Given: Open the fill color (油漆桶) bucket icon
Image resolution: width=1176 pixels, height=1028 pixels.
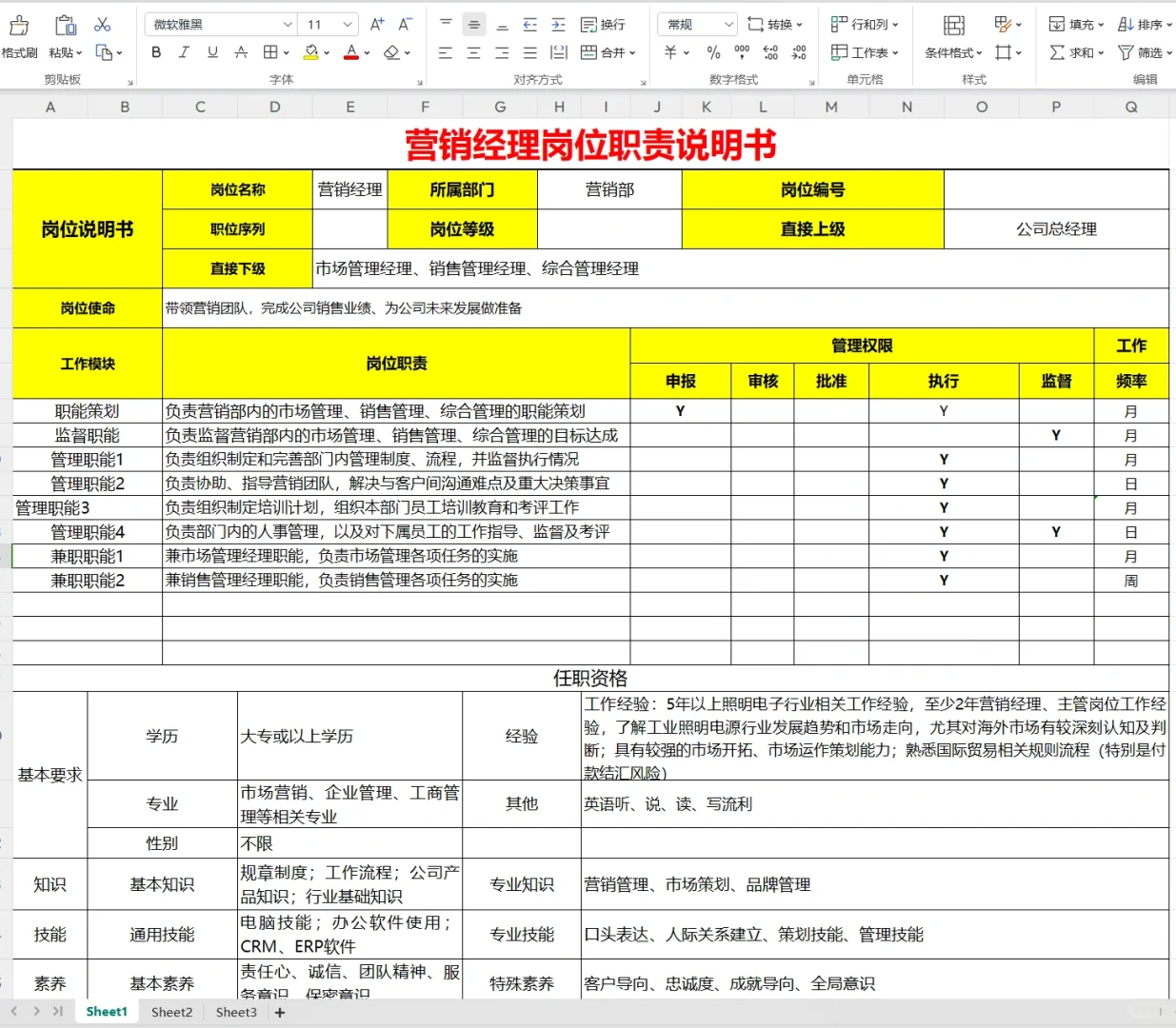Looking at the screenshot, I should (x=309, y=53).
